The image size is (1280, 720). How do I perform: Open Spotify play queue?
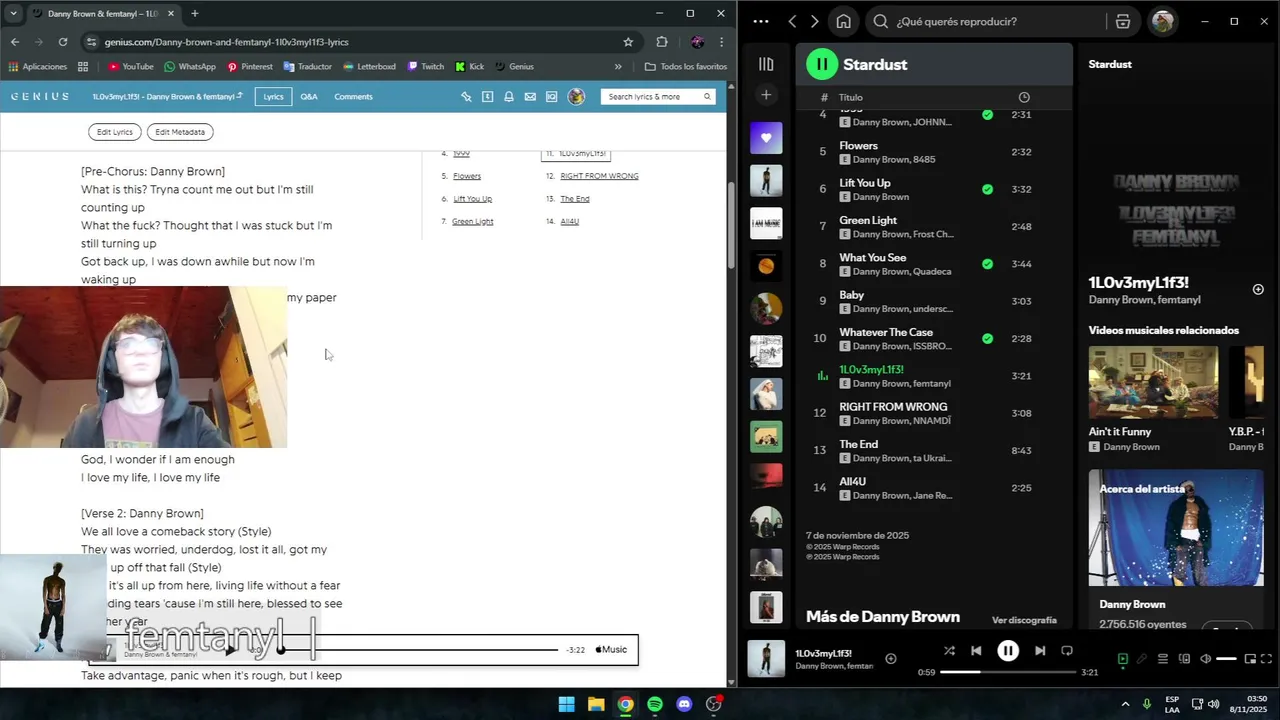[1163, 659]
